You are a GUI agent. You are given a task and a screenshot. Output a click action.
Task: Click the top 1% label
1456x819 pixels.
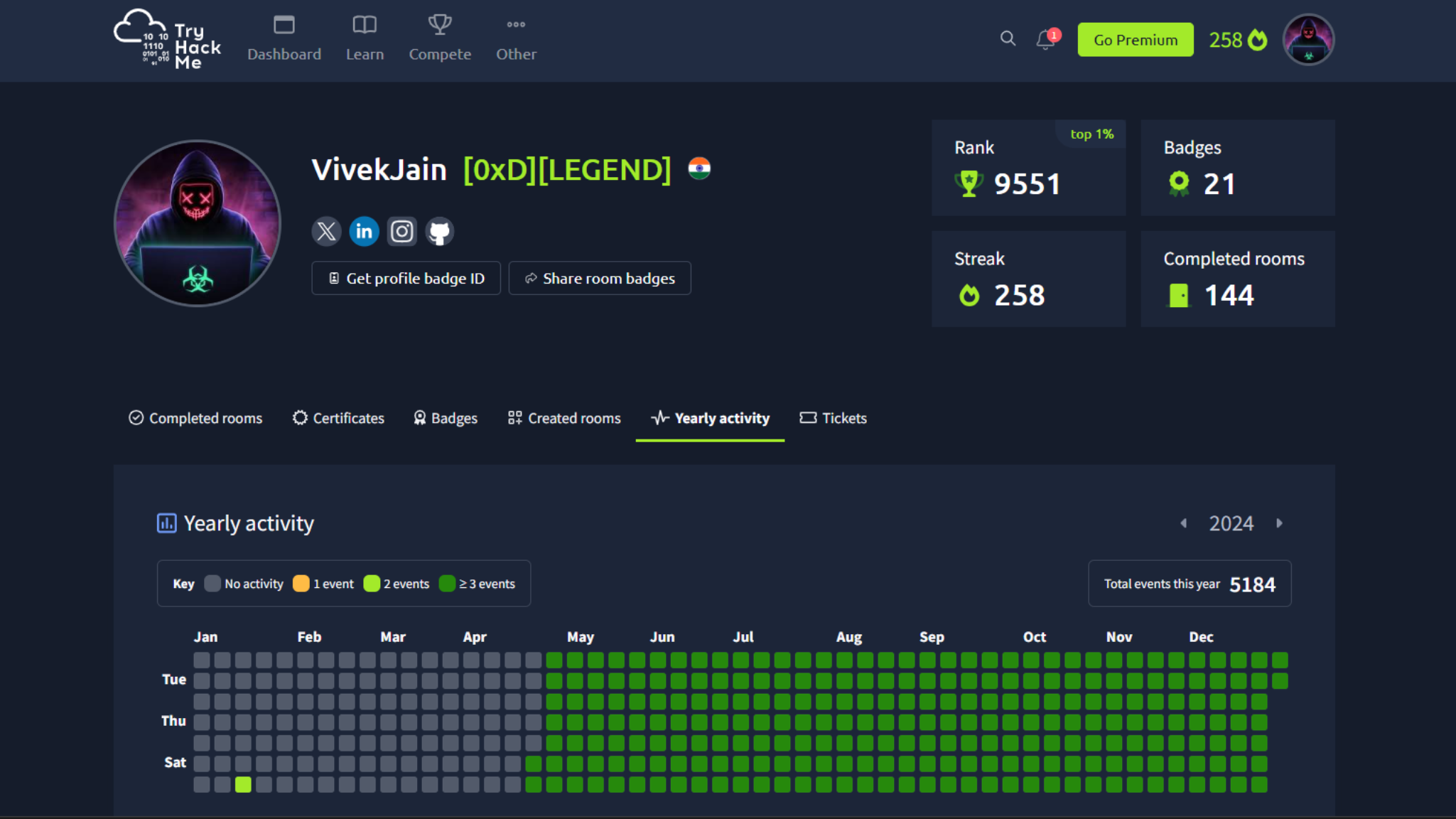tap(1091, 134)
